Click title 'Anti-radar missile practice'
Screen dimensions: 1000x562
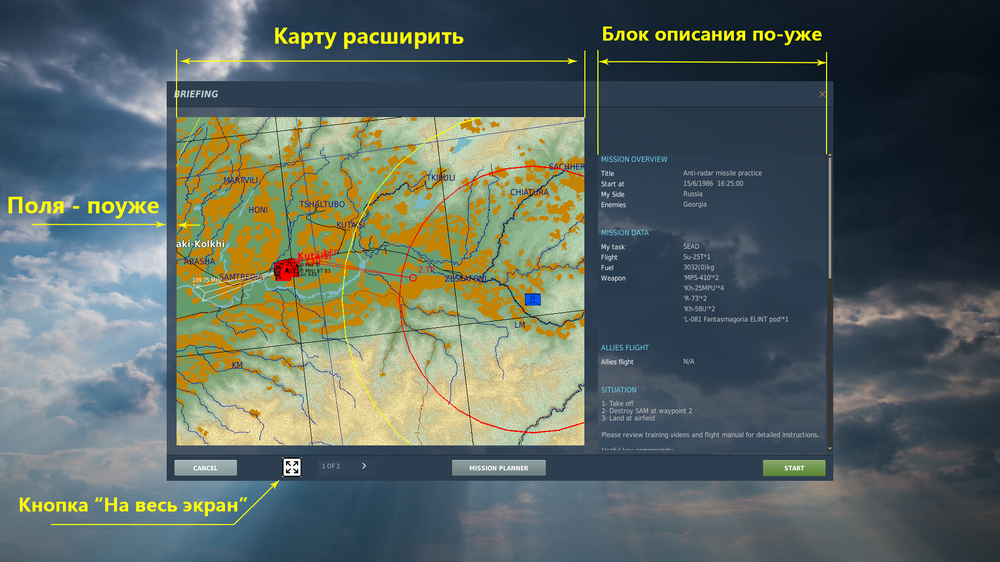pyautogui.click(x=723, y=173)
